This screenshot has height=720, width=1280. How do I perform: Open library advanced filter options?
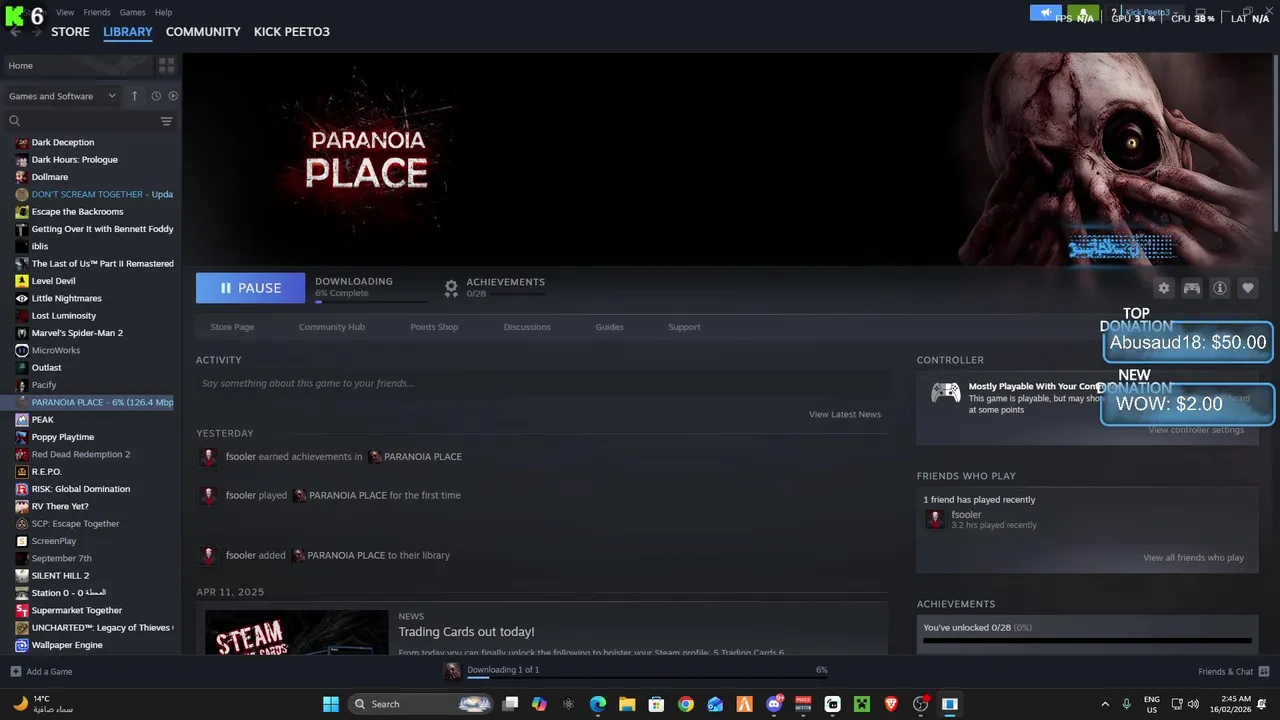click(166, 121)
